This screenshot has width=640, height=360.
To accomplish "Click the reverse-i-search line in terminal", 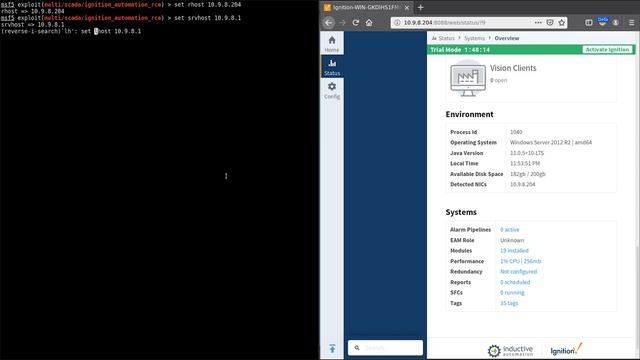I will pos(71,31).
